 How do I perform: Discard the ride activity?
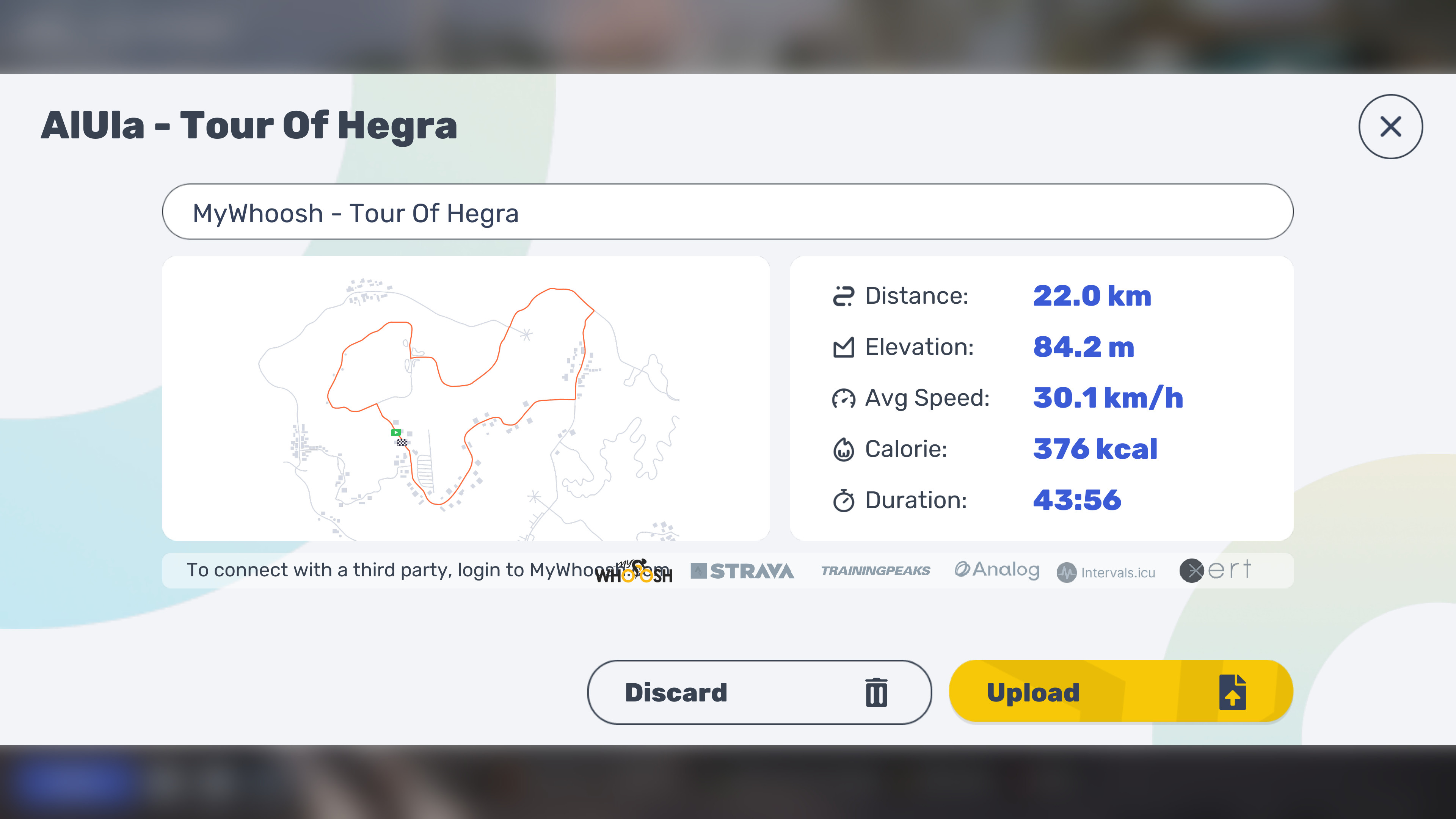pos(759,692)
